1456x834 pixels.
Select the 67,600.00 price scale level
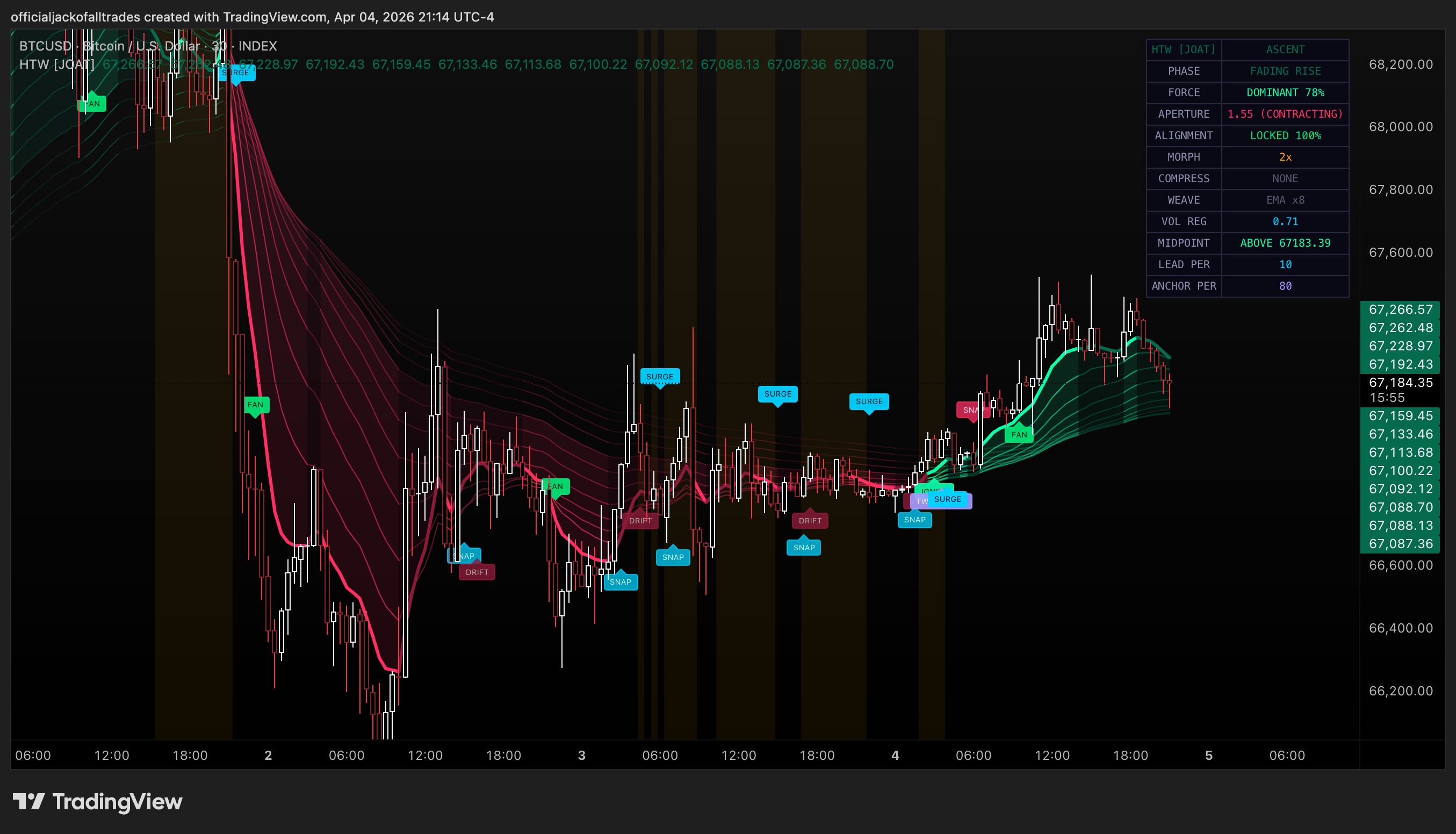1401,252
